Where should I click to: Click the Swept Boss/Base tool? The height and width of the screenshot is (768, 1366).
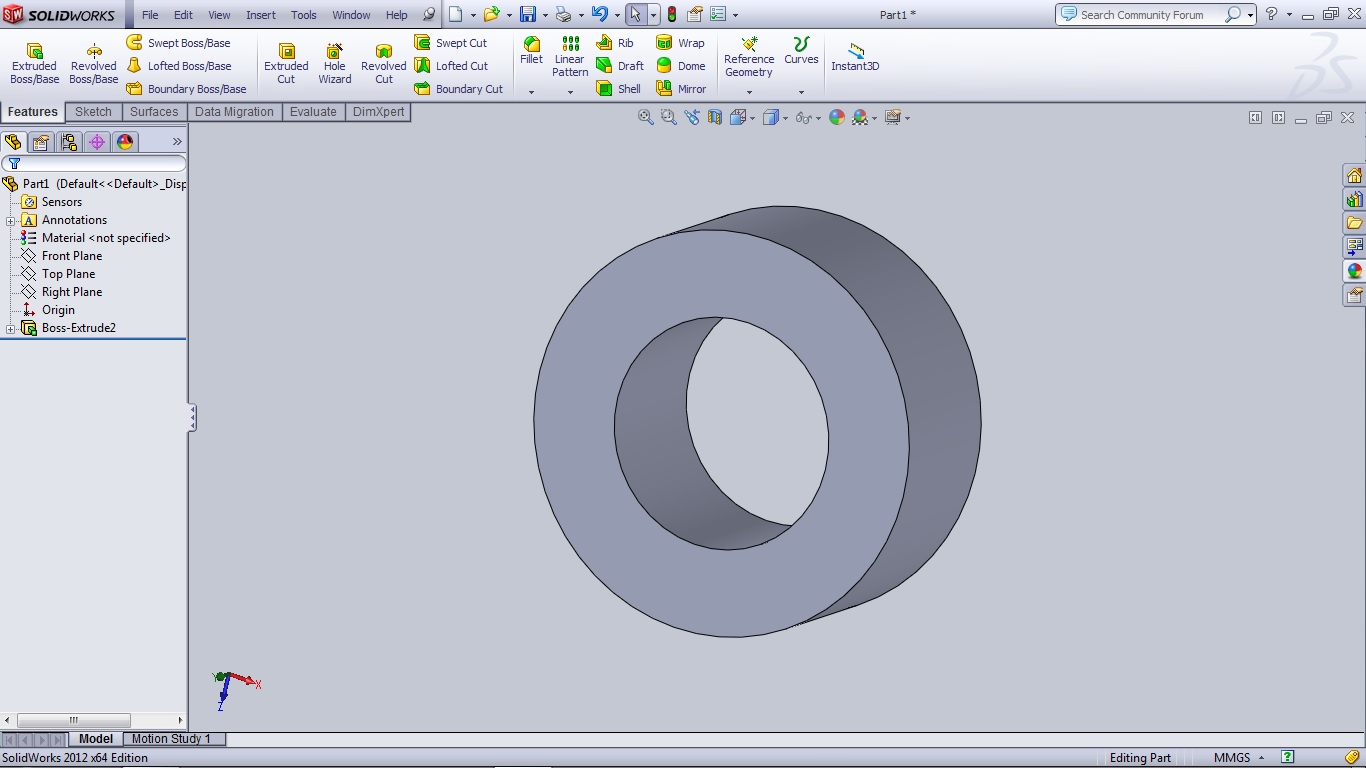178,43
